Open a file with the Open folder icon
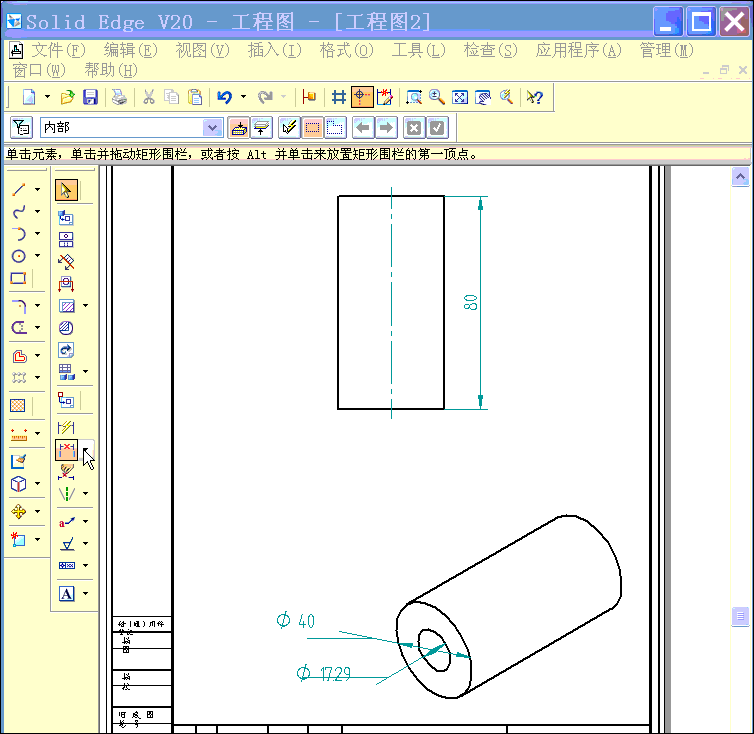The height and width of the screenshot is (734, 754). (67, 97)
